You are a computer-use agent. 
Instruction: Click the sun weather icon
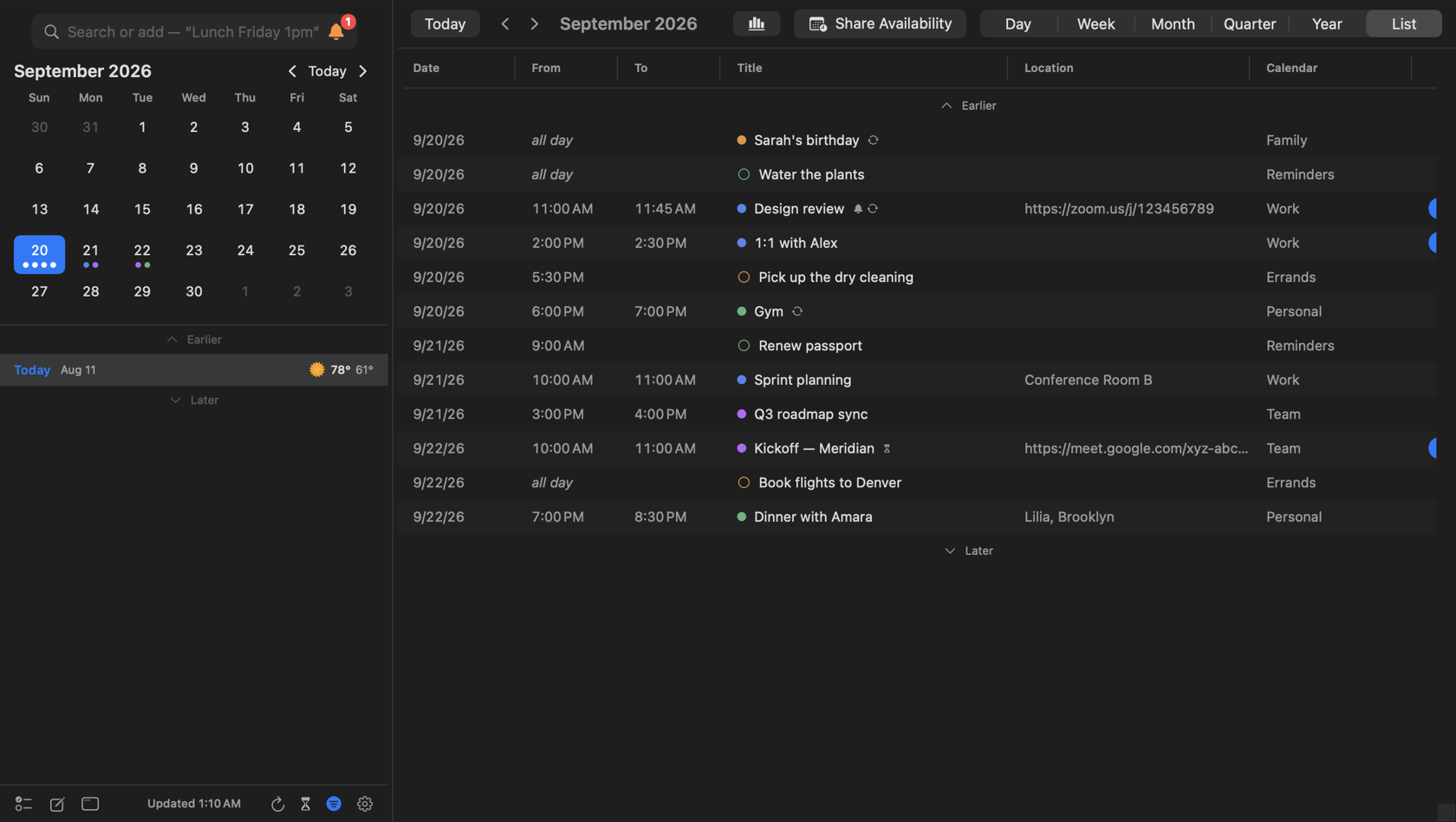[317, 369]
